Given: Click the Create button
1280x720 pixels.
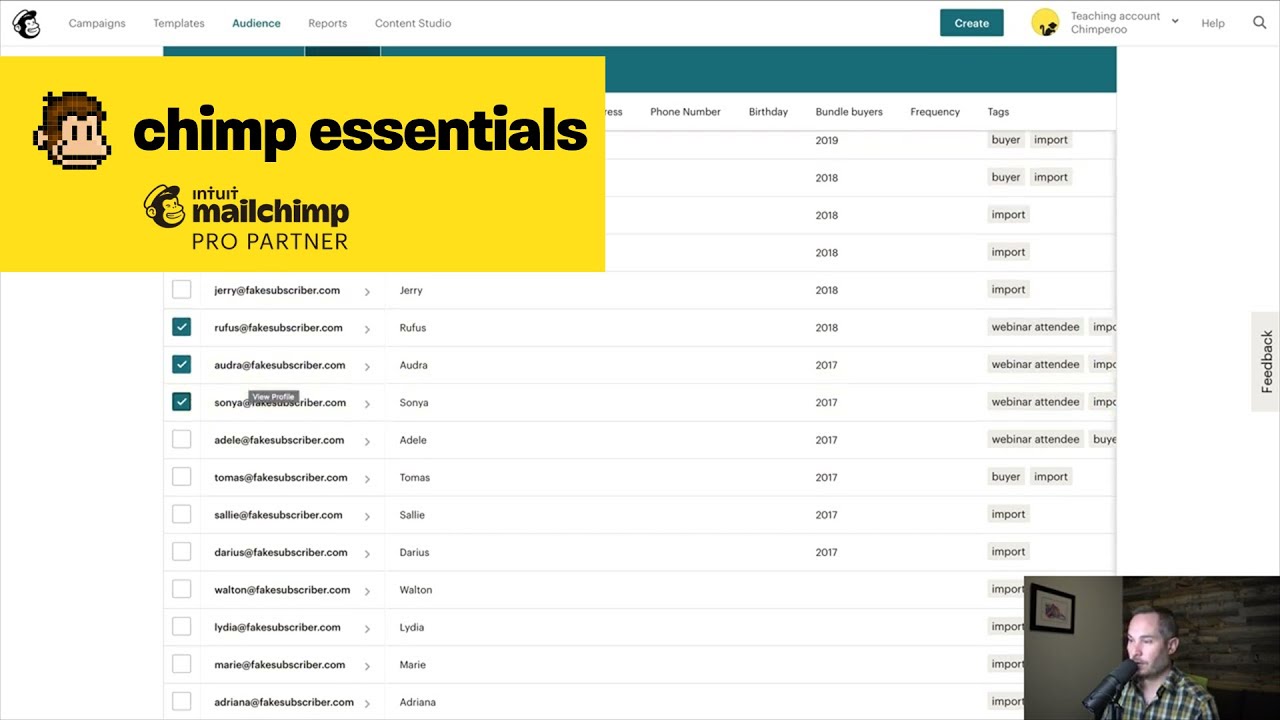Looking at the screenshot, I should [x=971, y=23].
